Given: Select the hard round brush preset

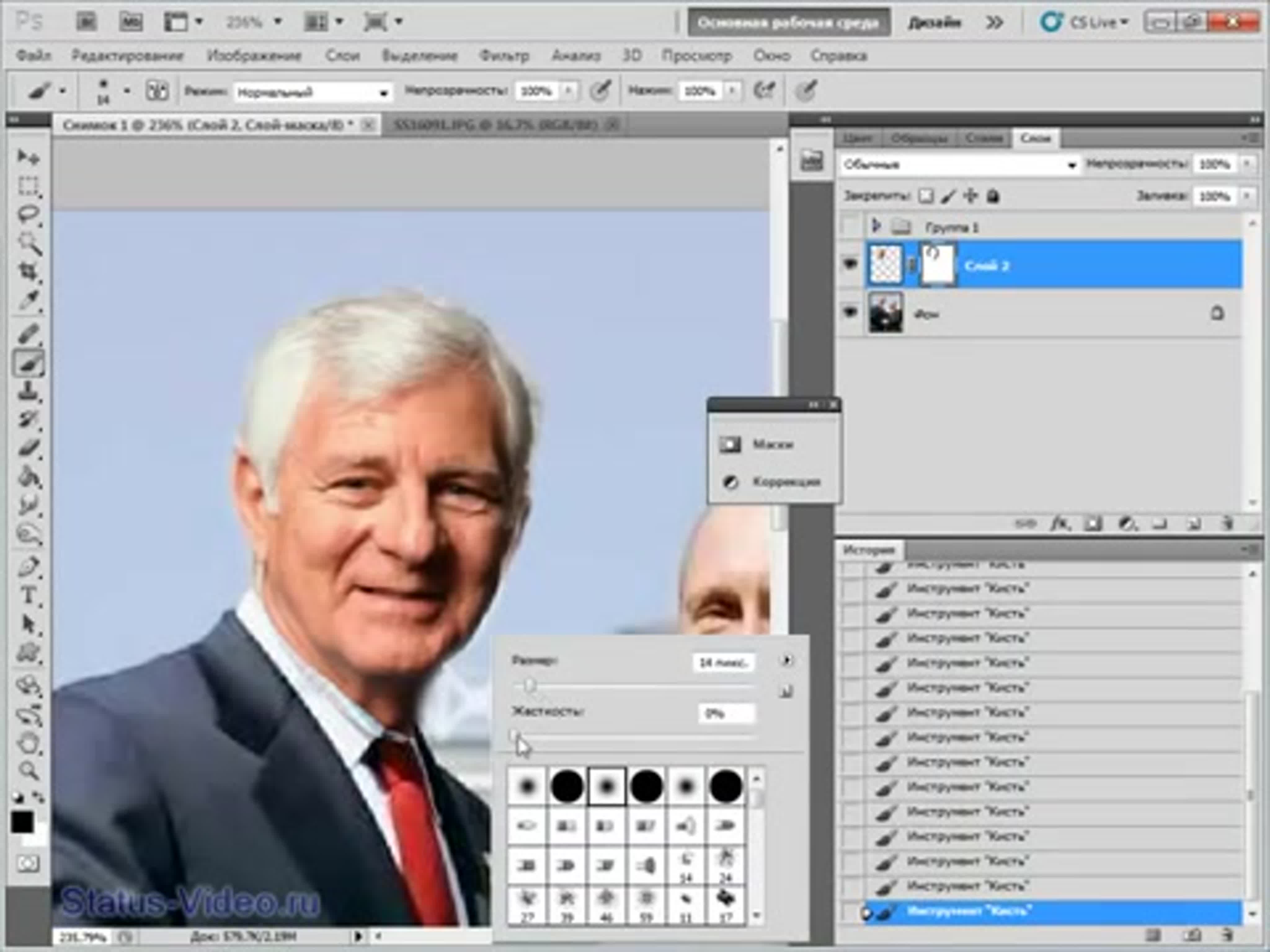Looking at the screenshot, I should [x=568, y=786].
